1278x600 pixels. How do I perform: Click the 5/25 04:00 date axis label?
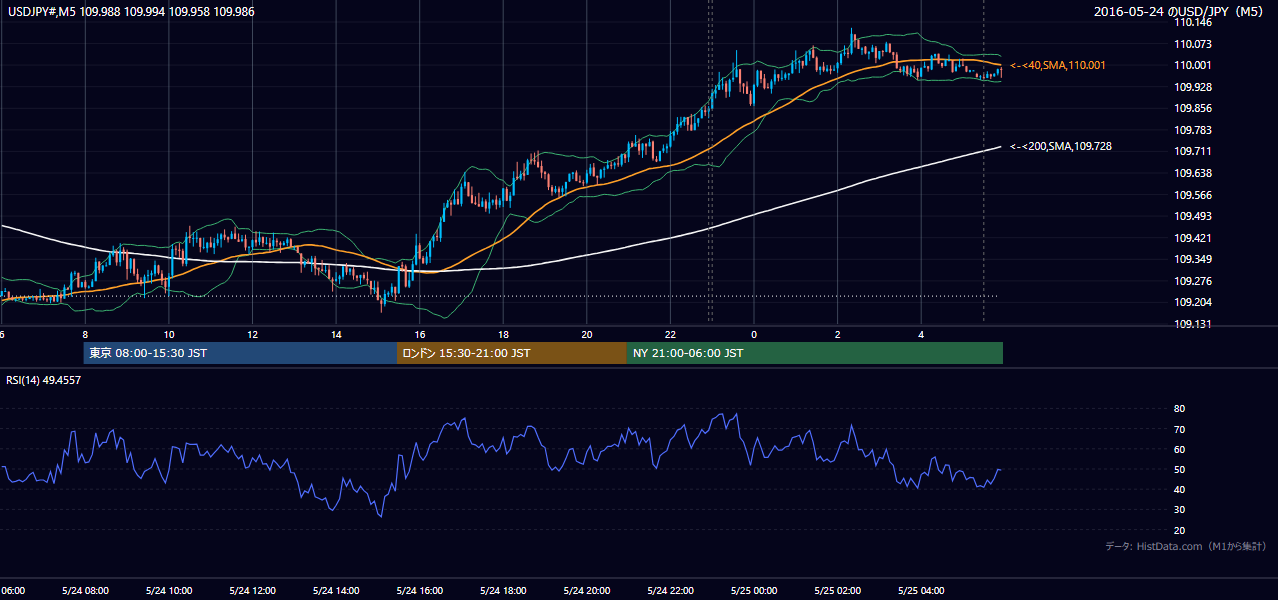[920, 590]
